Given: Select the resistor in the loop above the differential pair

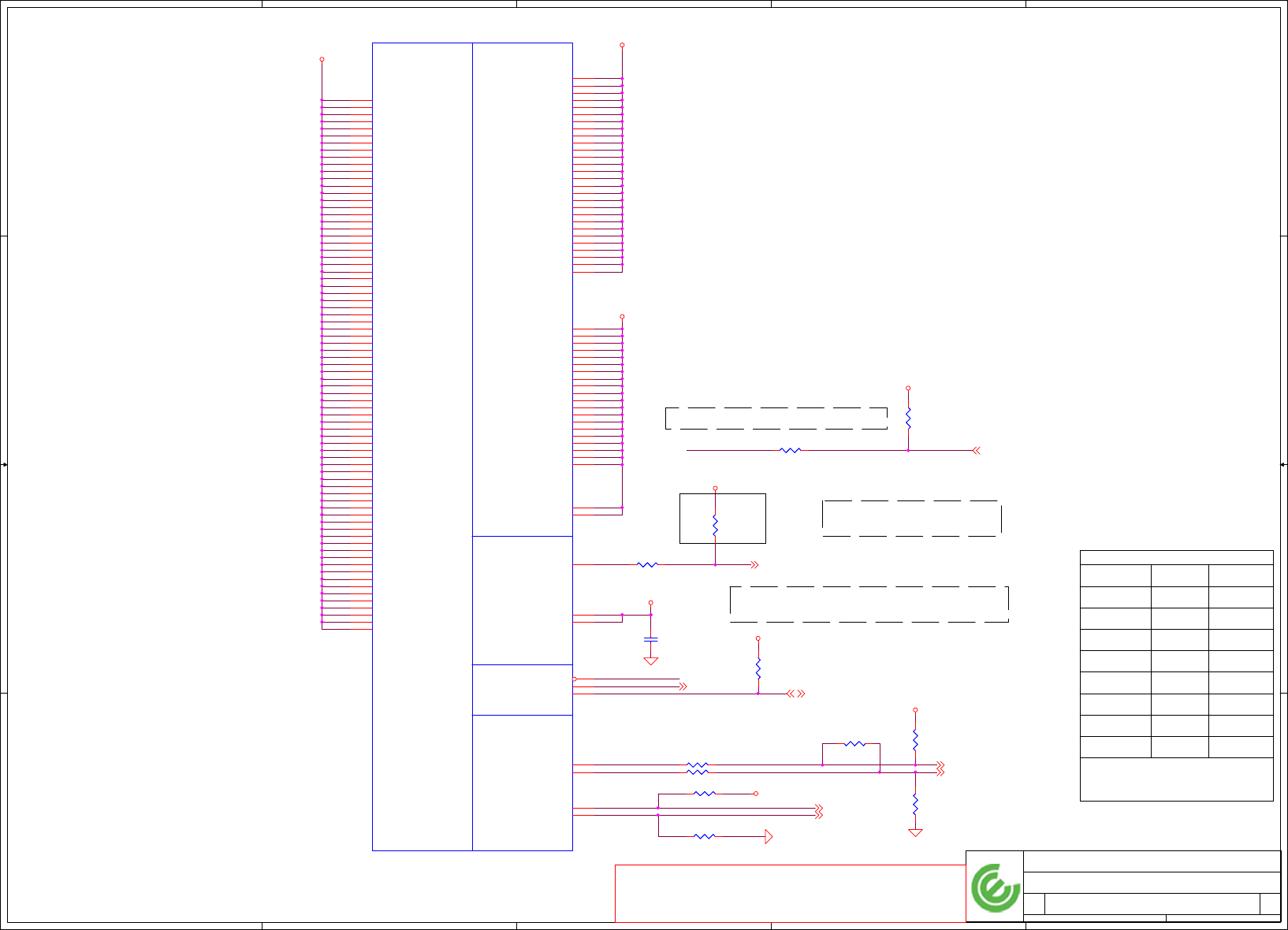Looking at the screenshot, I should (855, 743).
